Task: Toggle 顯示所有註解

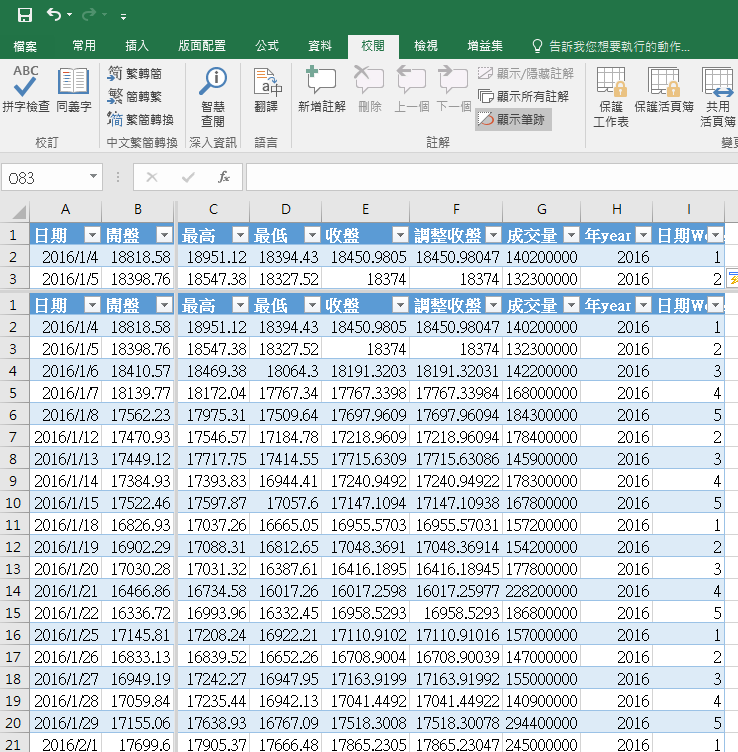Action: (x=523, y=96)
